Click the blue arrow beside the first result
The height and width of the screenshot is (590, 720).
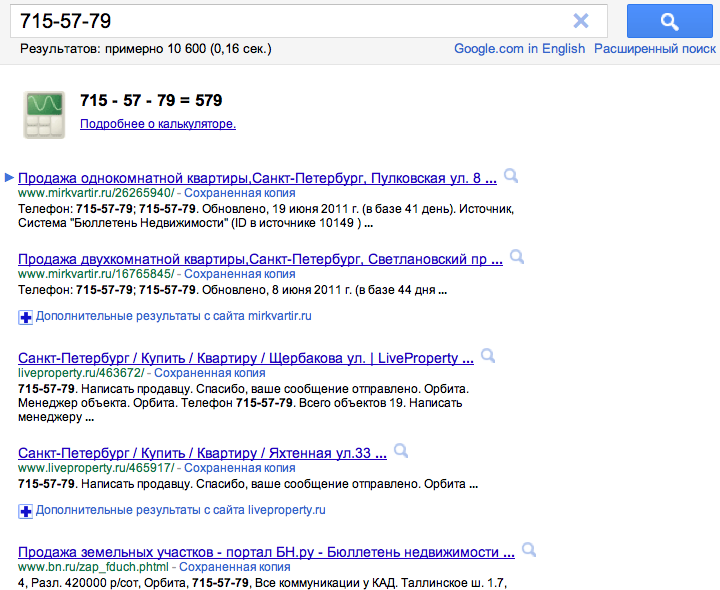tap(9, 177)
